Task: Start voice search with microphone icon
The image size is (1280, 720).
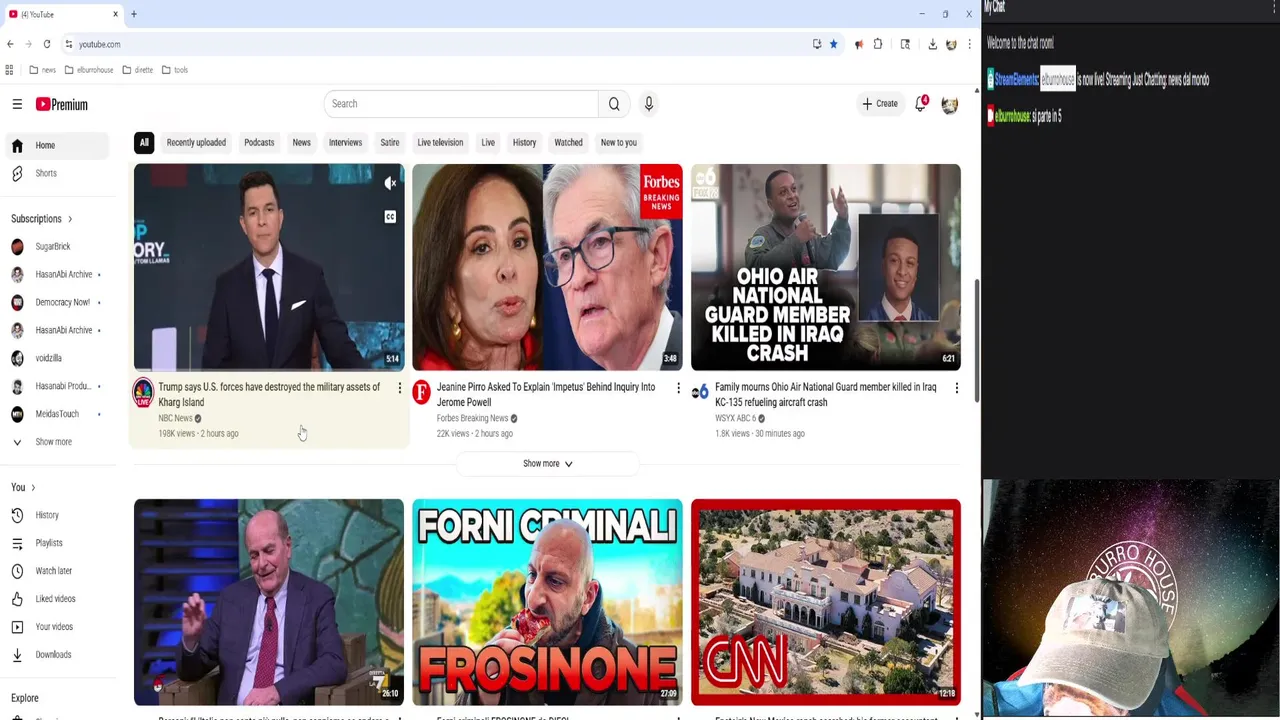Action: click(x=648, y=104)
